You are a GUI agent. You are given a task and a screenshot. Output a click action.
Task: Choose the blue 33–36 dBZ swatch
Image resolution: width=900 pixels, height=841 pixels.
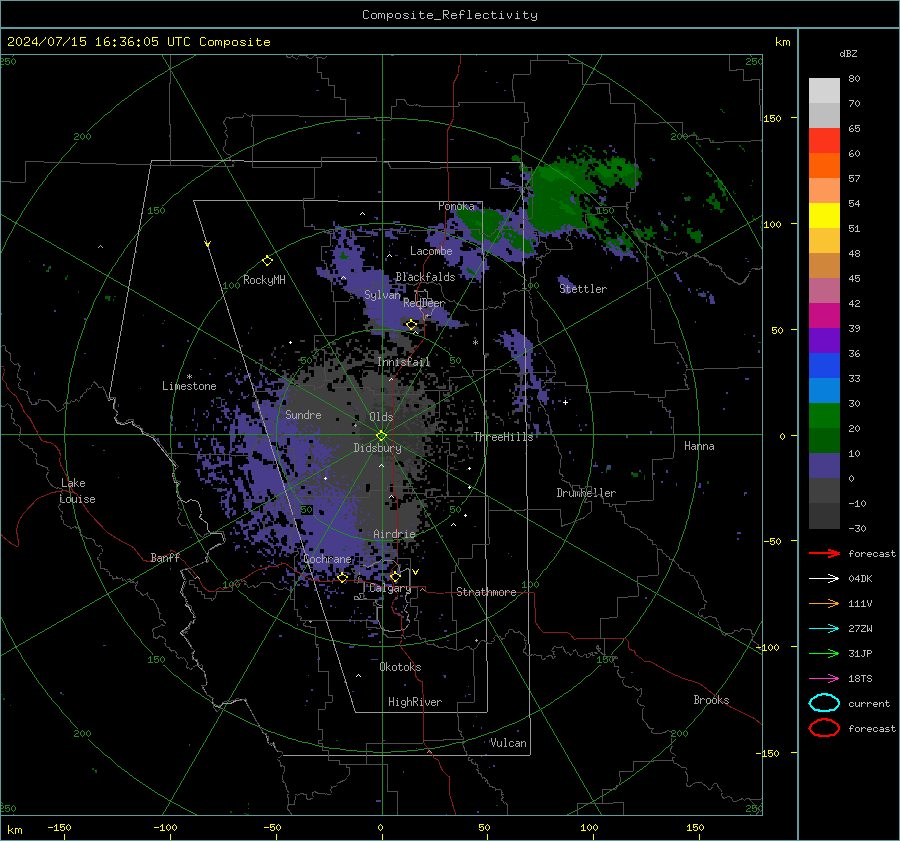point(824,366)
